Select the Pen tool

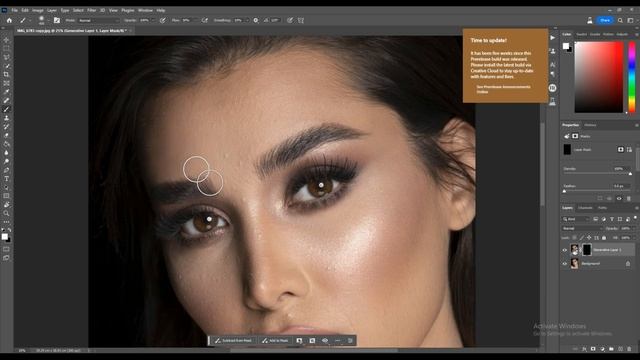click(x=7, y=170)
